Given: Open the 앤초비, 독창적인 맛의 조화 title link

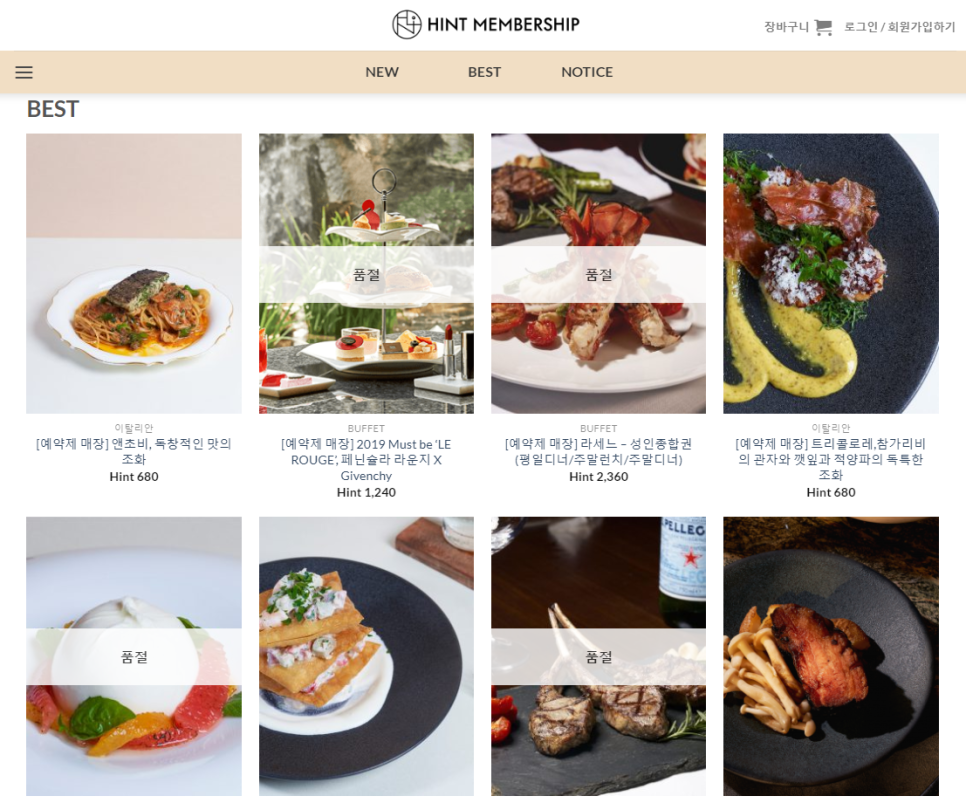Looking at the screenshot, I should click(134, 451).
